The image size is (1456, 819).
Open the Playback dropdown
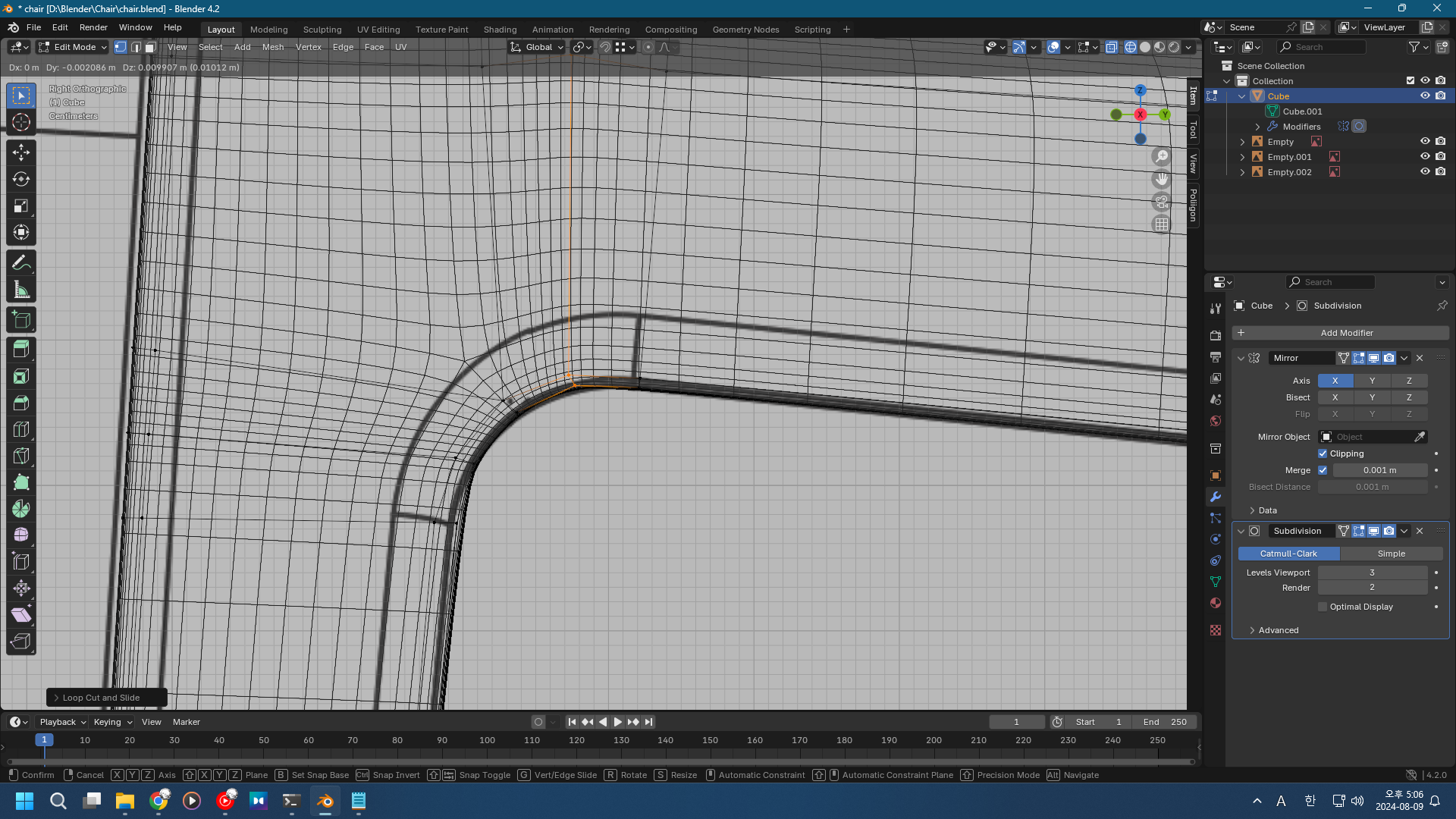pyautogui.click(x=63, y=722)
